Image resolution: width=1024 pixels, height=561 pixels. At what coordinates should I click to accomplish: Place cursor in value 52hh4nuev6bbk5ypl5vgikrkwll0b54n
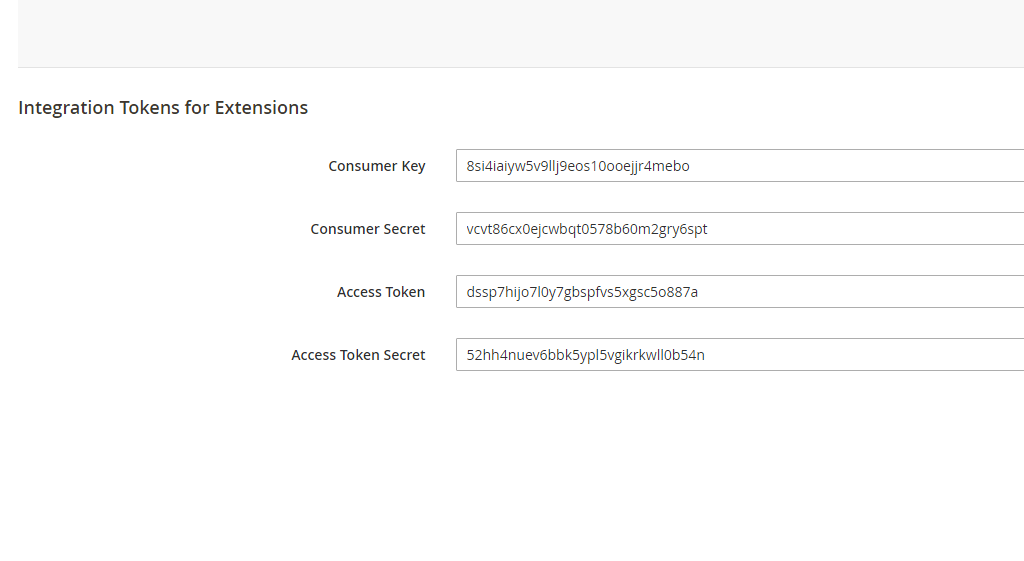585,355
